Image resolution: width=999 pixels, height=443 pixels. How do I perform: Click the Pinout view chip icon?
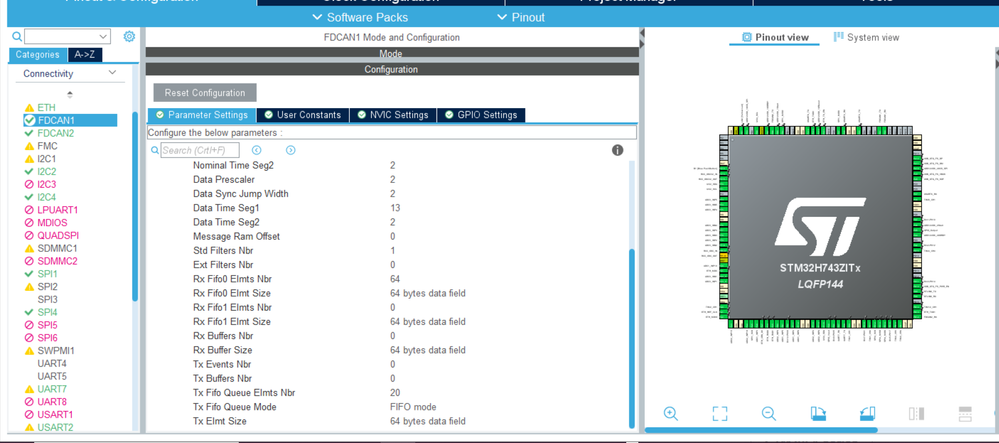(x=747, y=37)
